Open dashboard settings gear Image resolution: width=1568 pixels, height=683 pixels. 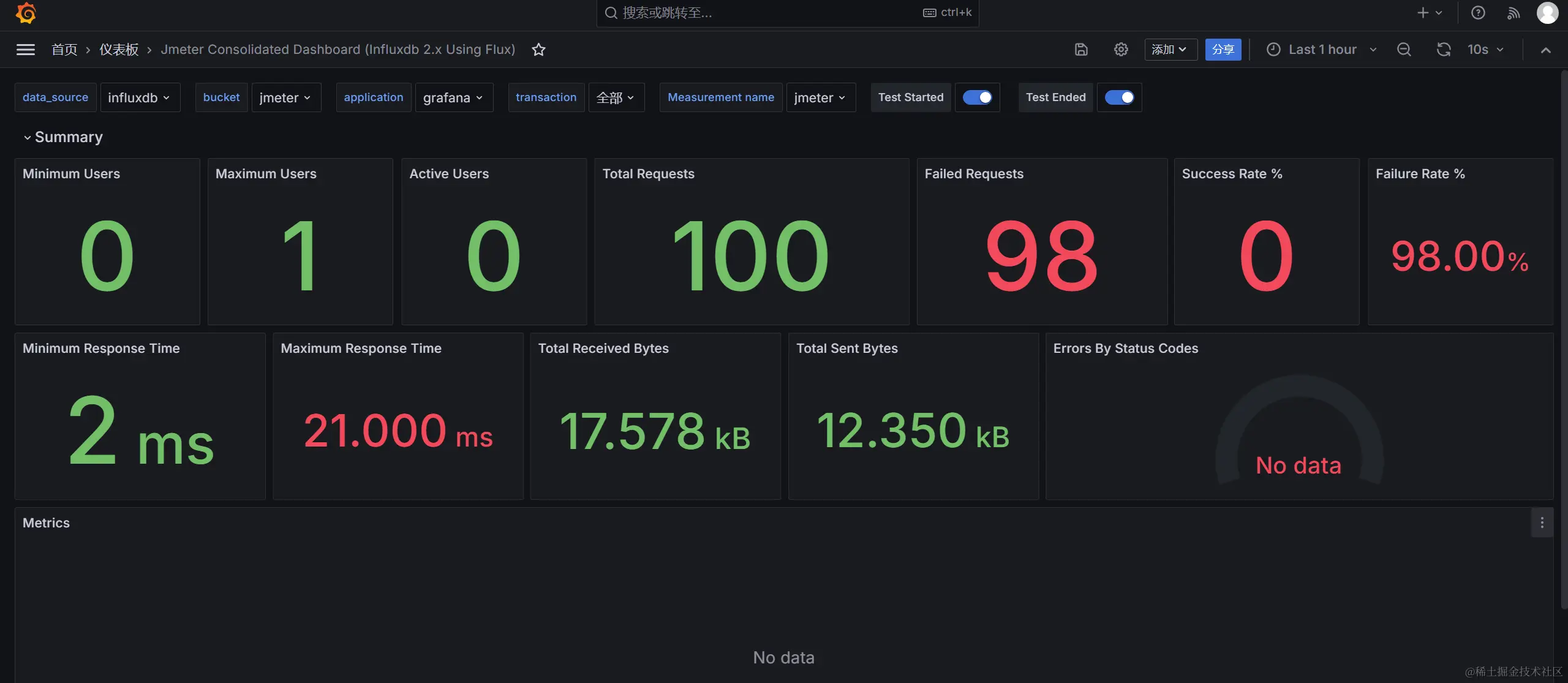click(1121, 50)
